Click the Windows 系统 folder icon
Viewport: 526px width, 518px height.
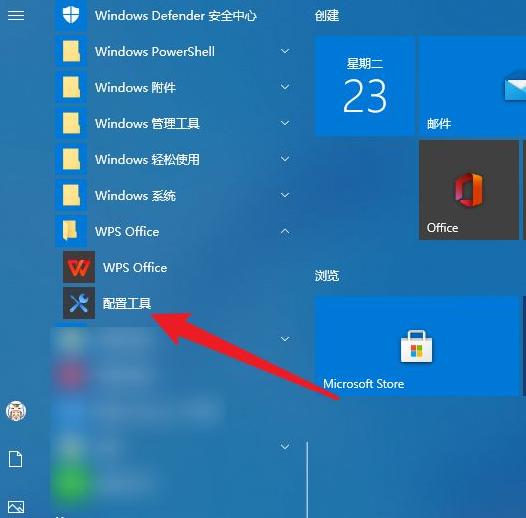point(71,195)
